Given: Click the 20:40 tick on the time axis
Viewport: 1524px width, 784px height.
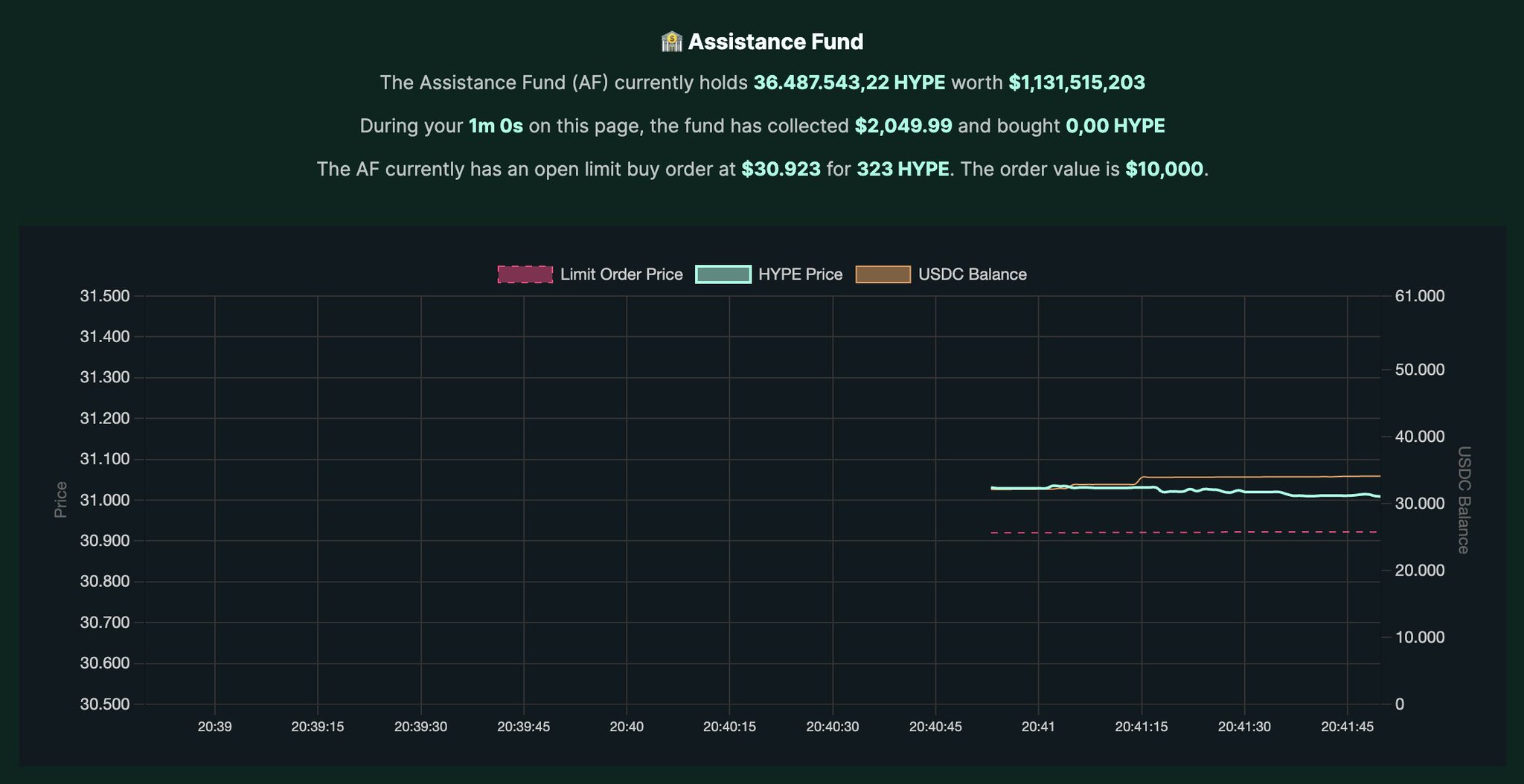Looking at the screenshot, I should pos(626,727).
